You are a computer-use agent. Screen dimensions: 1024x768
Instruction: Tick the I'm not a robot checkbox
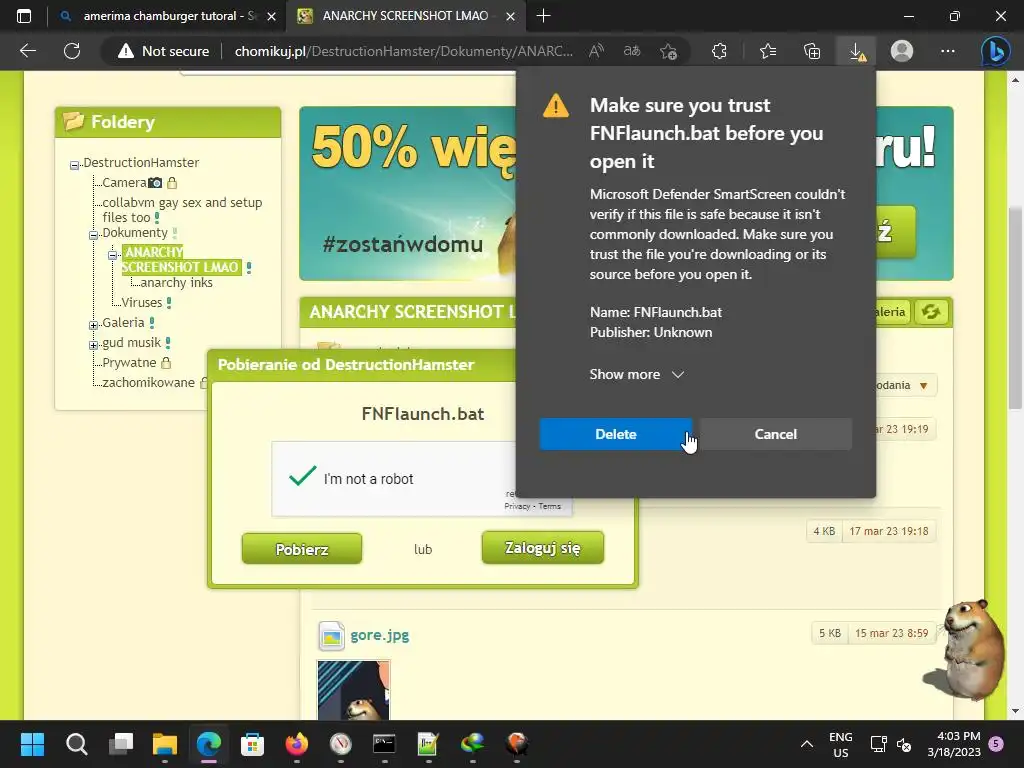pos(303,476)
